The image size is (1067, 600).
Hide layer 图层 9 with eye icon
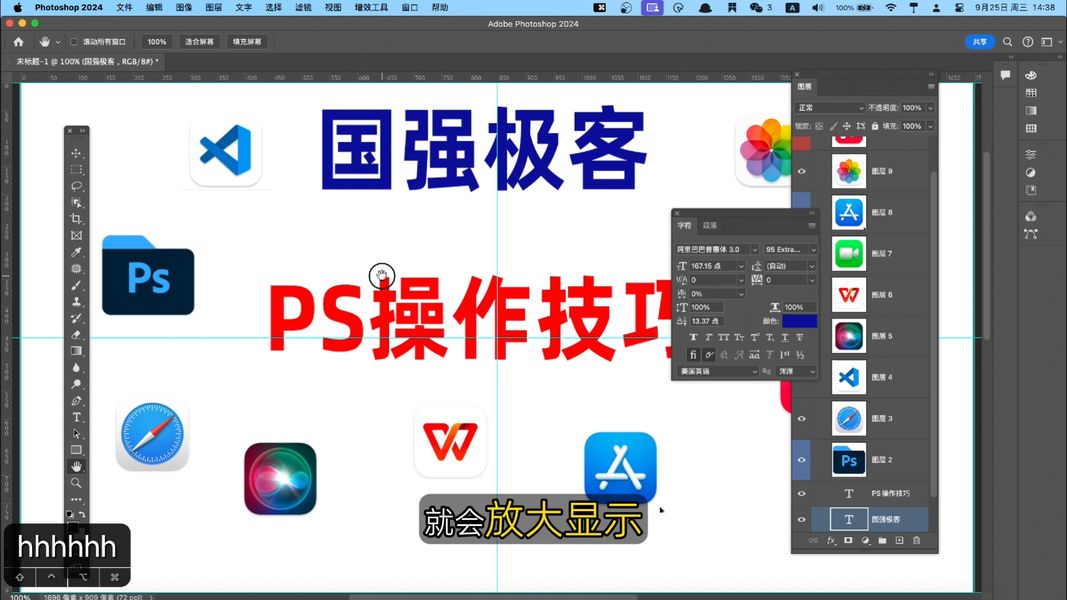tap(802, 171)
